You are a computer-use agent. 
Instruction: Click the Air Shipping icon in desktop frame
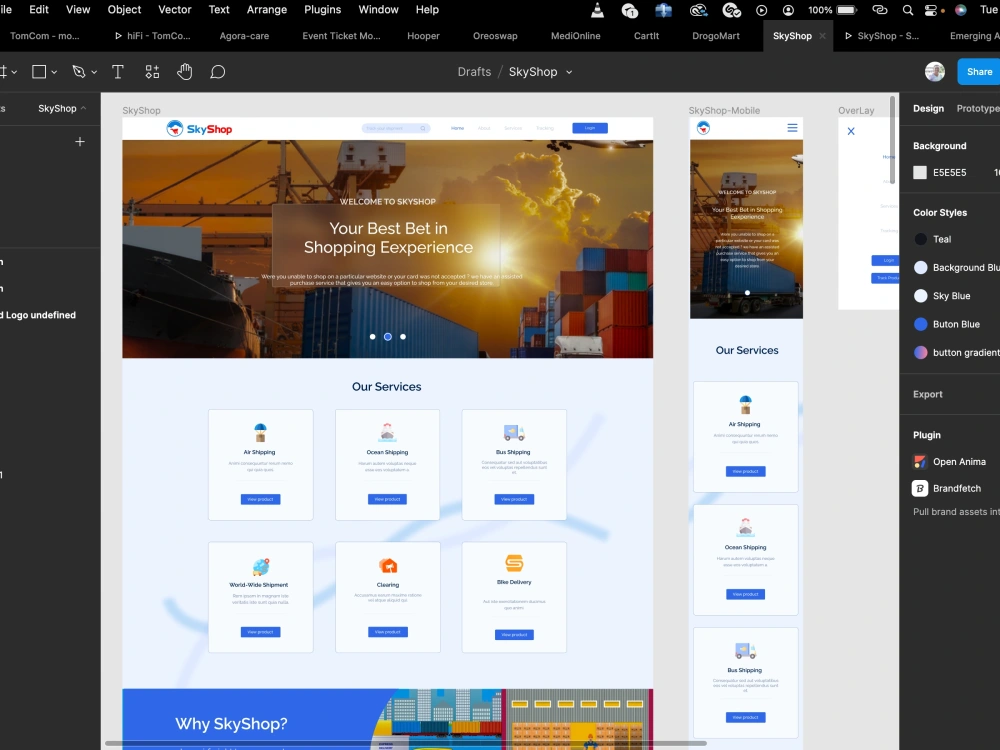[260, 432]
